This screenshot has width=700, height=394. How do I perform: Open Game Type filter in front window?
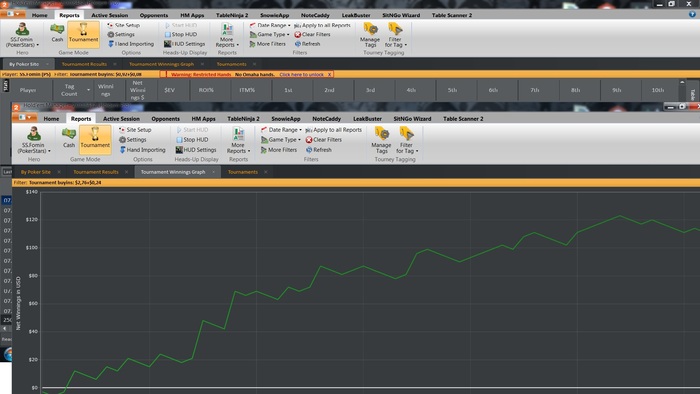tap(281, 140)
